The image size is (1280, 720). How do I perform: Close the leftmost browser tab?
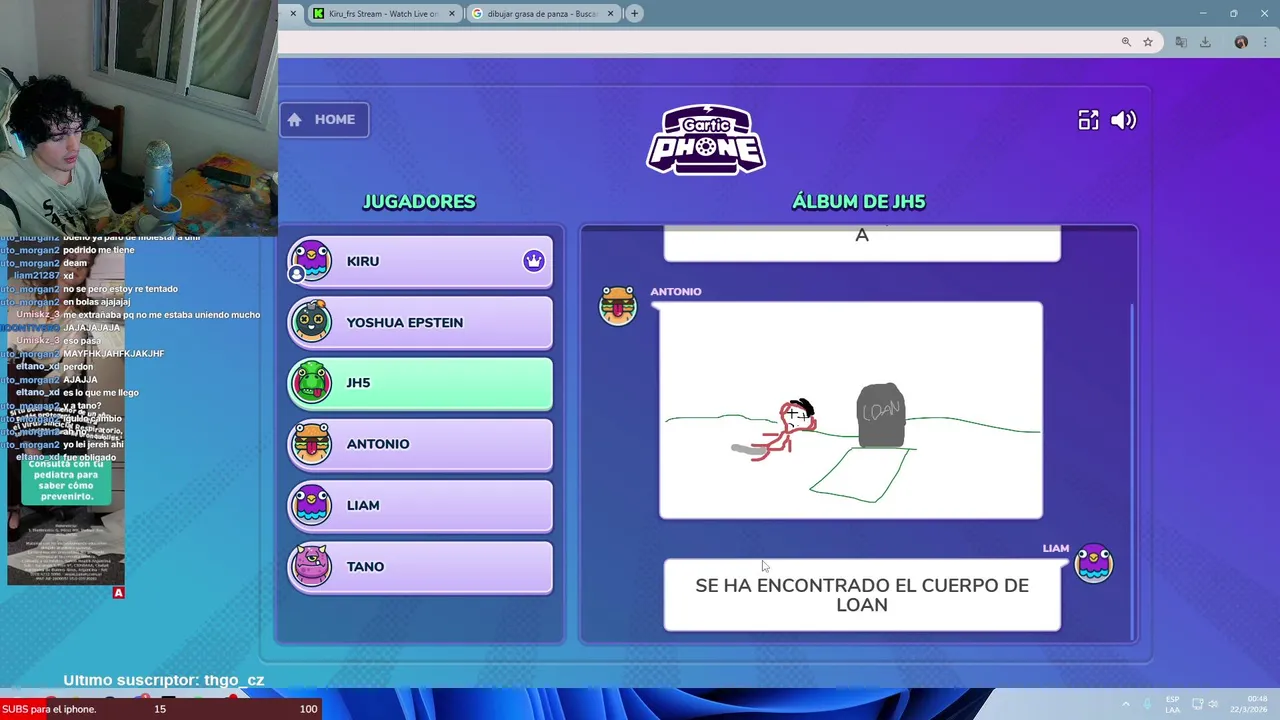coord(293,13)
